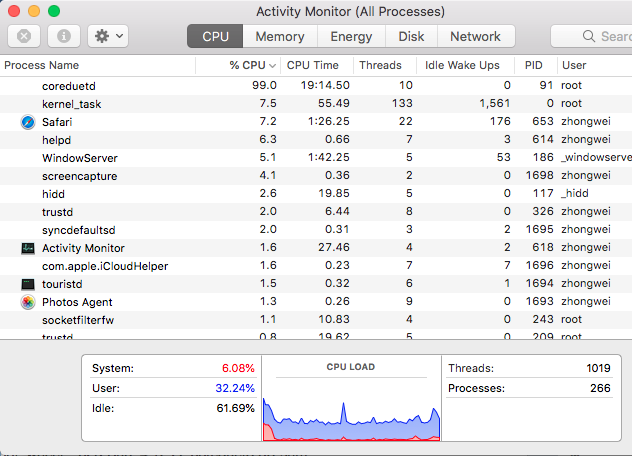This screenshot has width=632, height=456.
Task: Click the window title Activity Monitor (All Processes)
Action: coord(350,11)
